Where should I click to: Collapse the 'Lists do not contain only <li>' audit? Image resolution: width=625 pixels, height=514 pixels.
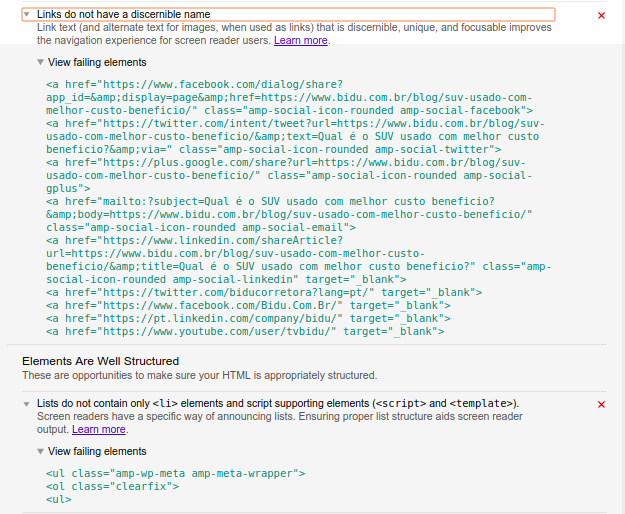coord(27,404)
